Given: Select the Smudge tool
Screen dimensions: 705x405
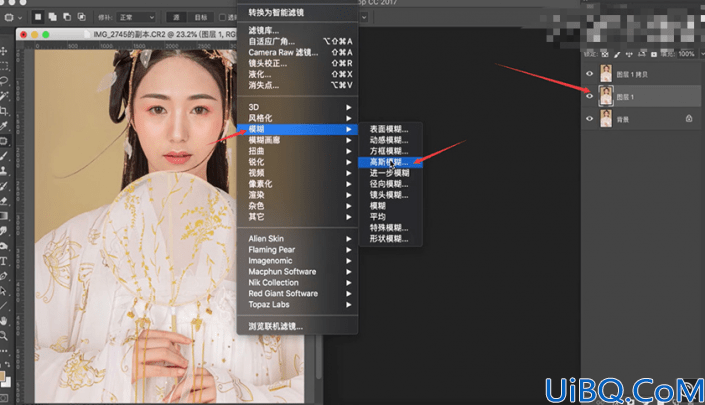Looking at the screenshot, I should click(4, 231).
